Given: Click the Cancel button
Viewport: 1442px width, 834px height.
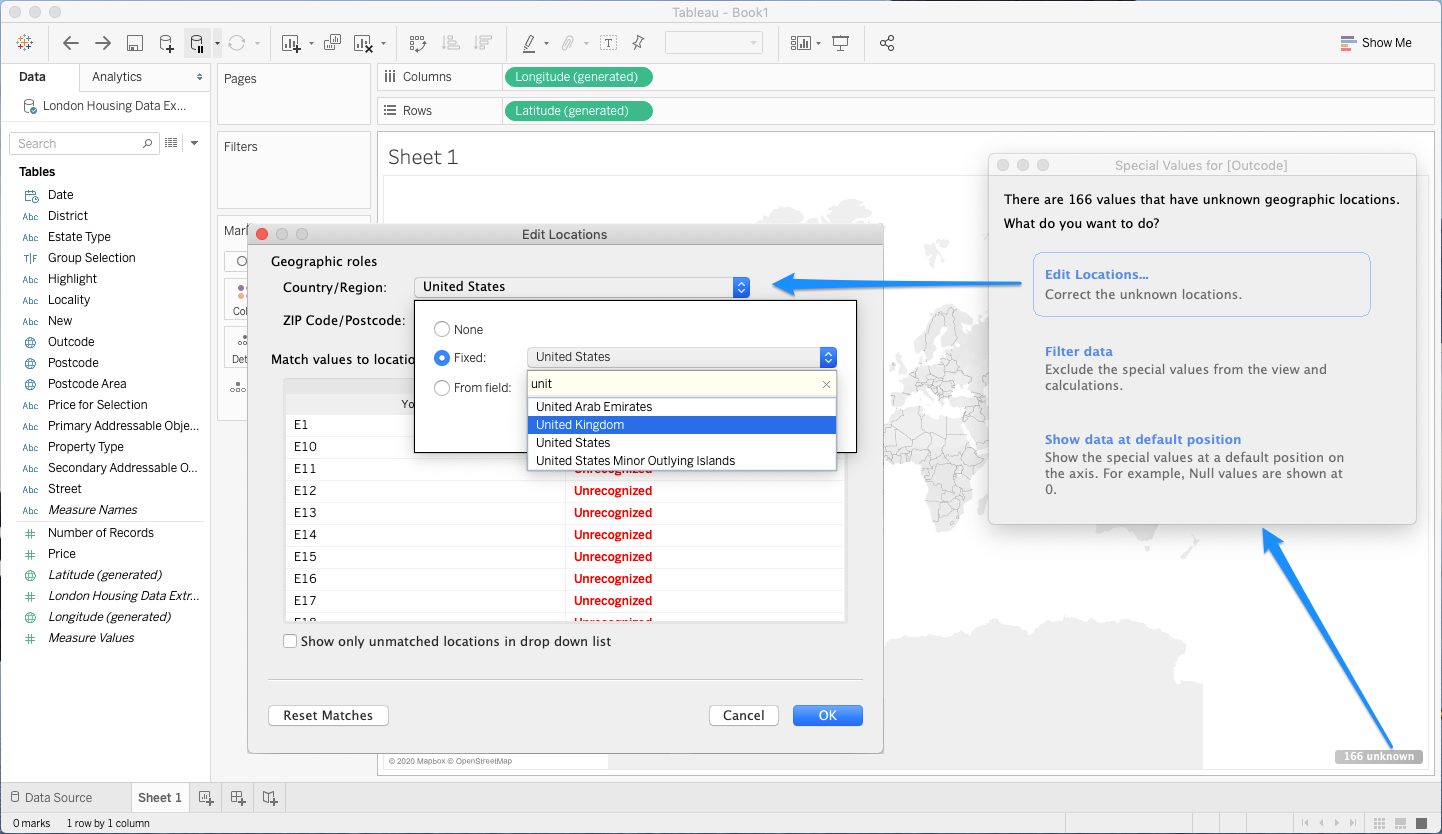Looking at the screenshot, I should 744,715.
